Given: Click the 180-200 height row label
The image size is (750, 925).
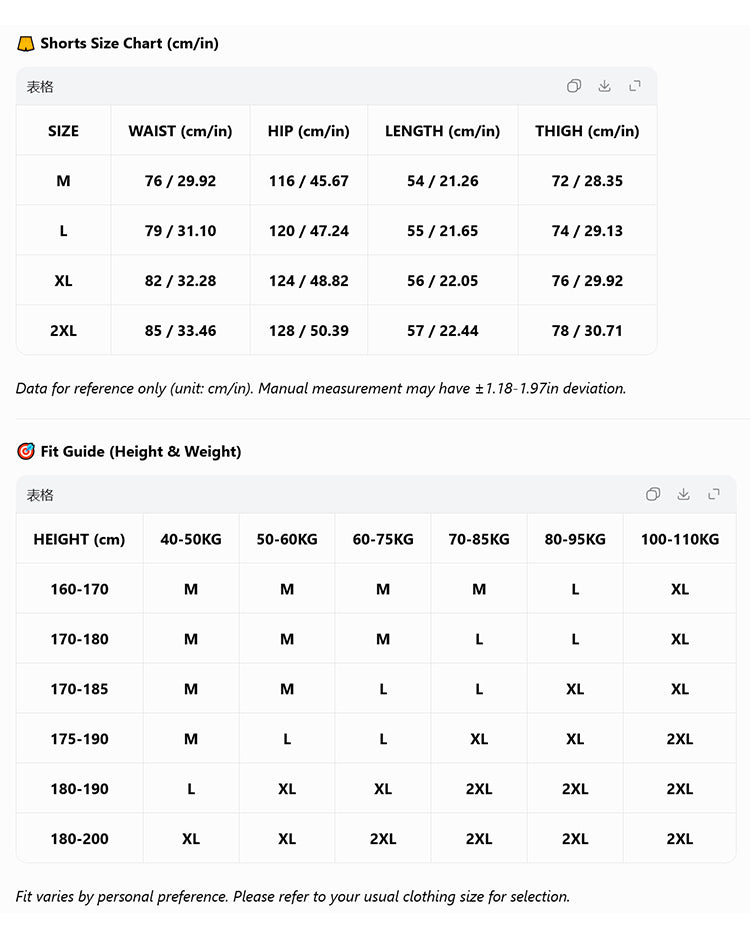Looking at the screenshot, I should [x=79, y=839].
